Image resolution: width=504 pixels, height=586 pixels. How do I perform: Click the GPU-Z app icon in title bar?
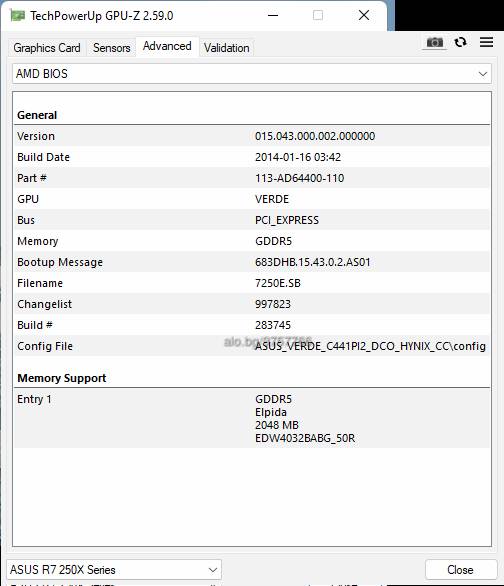click(x=18, y=16)
